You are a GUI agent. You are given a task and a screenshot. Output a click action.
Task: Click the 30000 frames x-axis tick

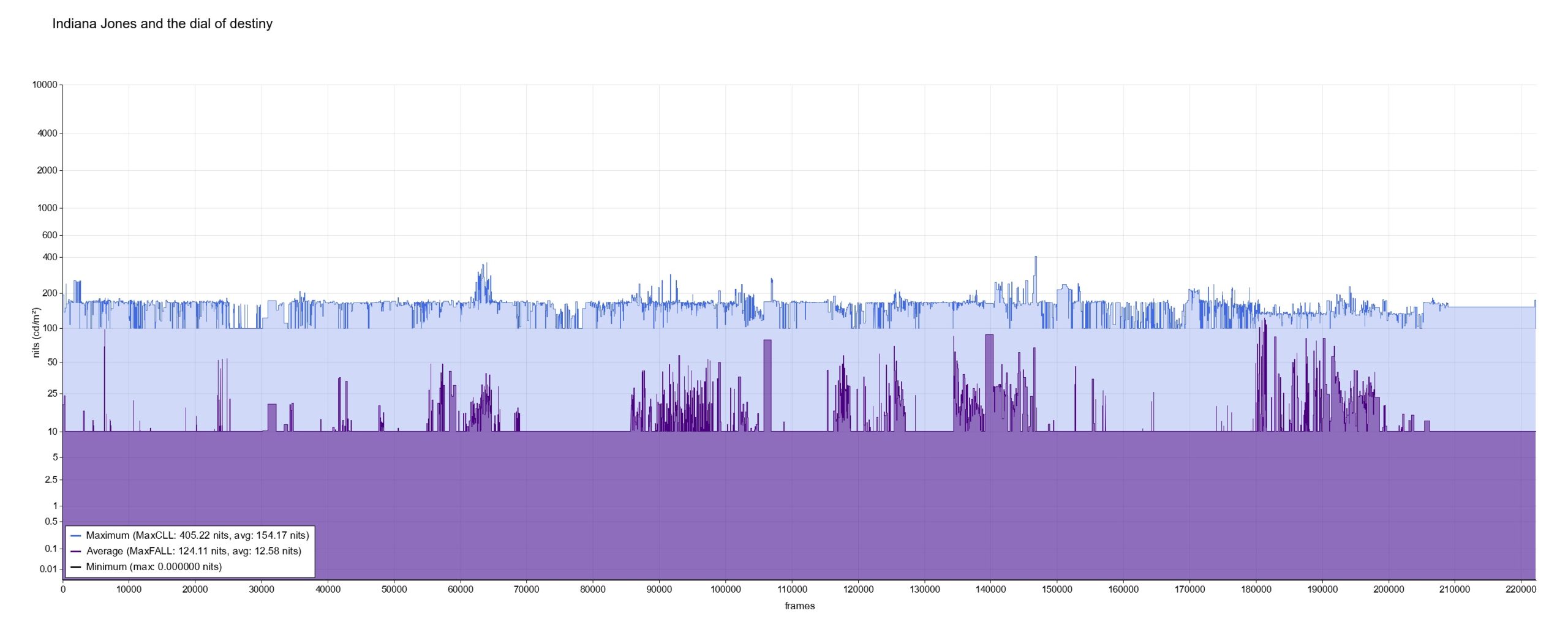(262, 590)
